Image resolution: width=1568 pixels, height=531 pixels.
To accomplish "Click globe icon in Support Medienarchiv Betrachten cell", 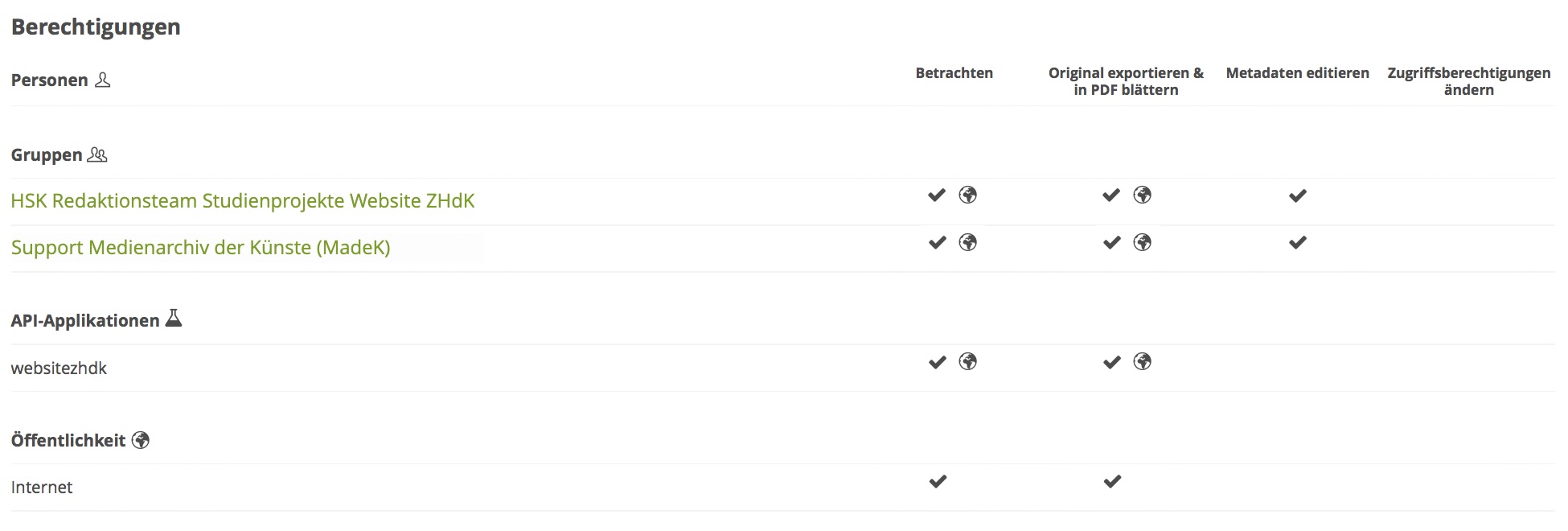I will coord(968,242).
